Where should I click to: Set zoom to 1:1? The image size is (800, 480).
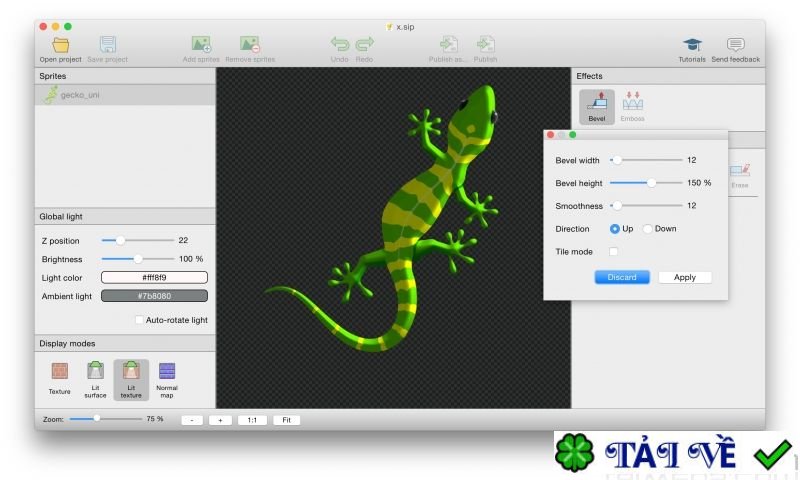pyautogui.click(x=252, y=420)
